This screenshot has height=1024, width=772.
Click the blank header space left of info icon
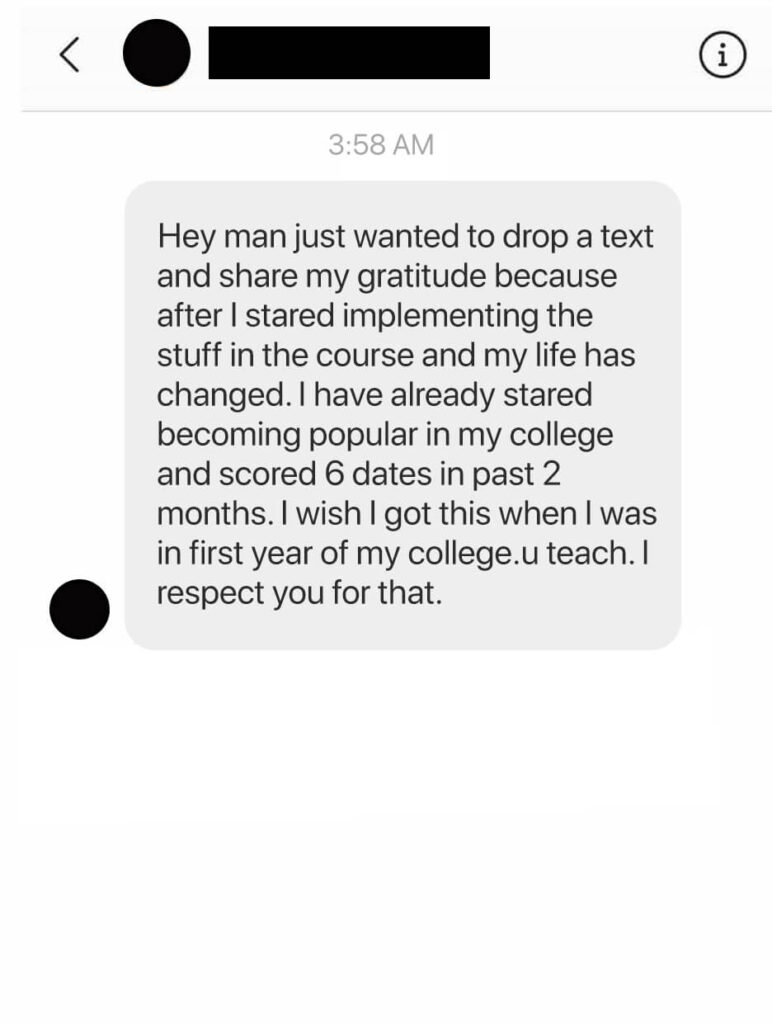(x=594, y=55)
